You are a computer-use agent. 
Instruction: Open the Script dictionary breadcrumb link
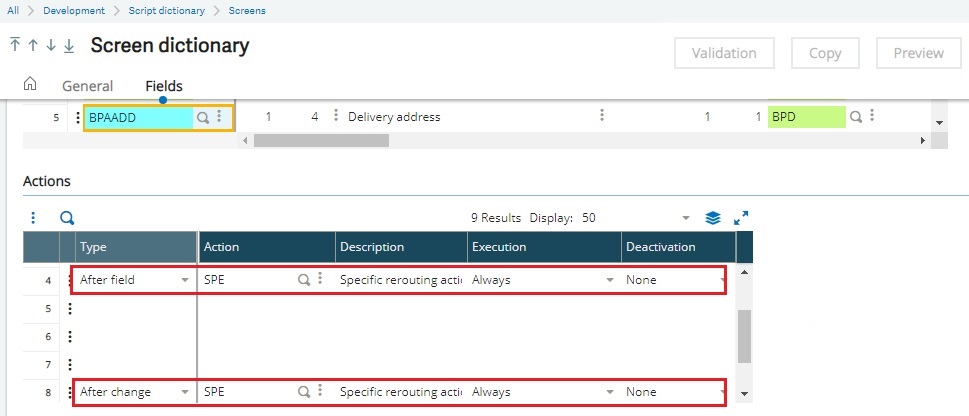[x=167, y=11]
